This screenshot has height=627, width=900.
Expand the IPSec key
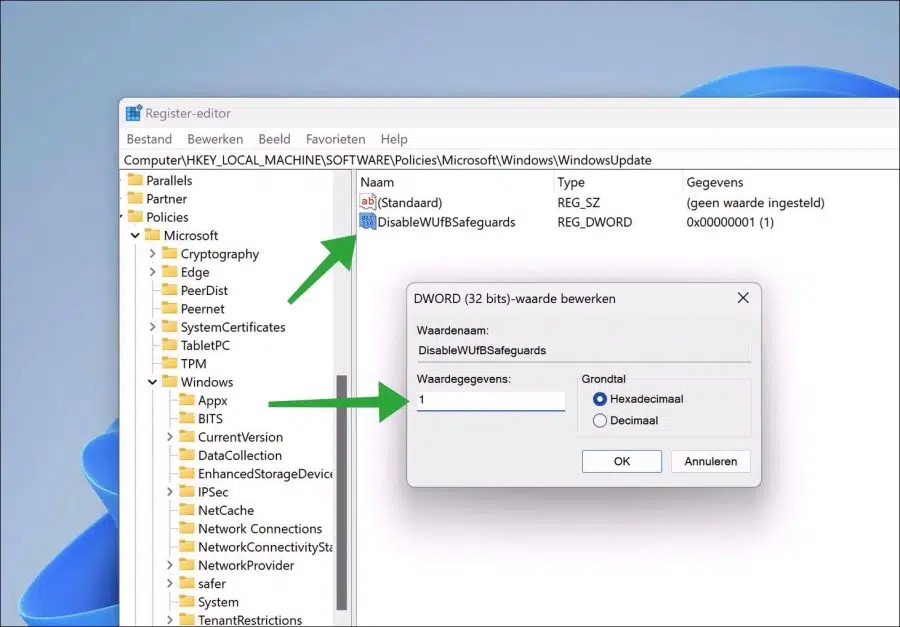click(x=170, y=493)
